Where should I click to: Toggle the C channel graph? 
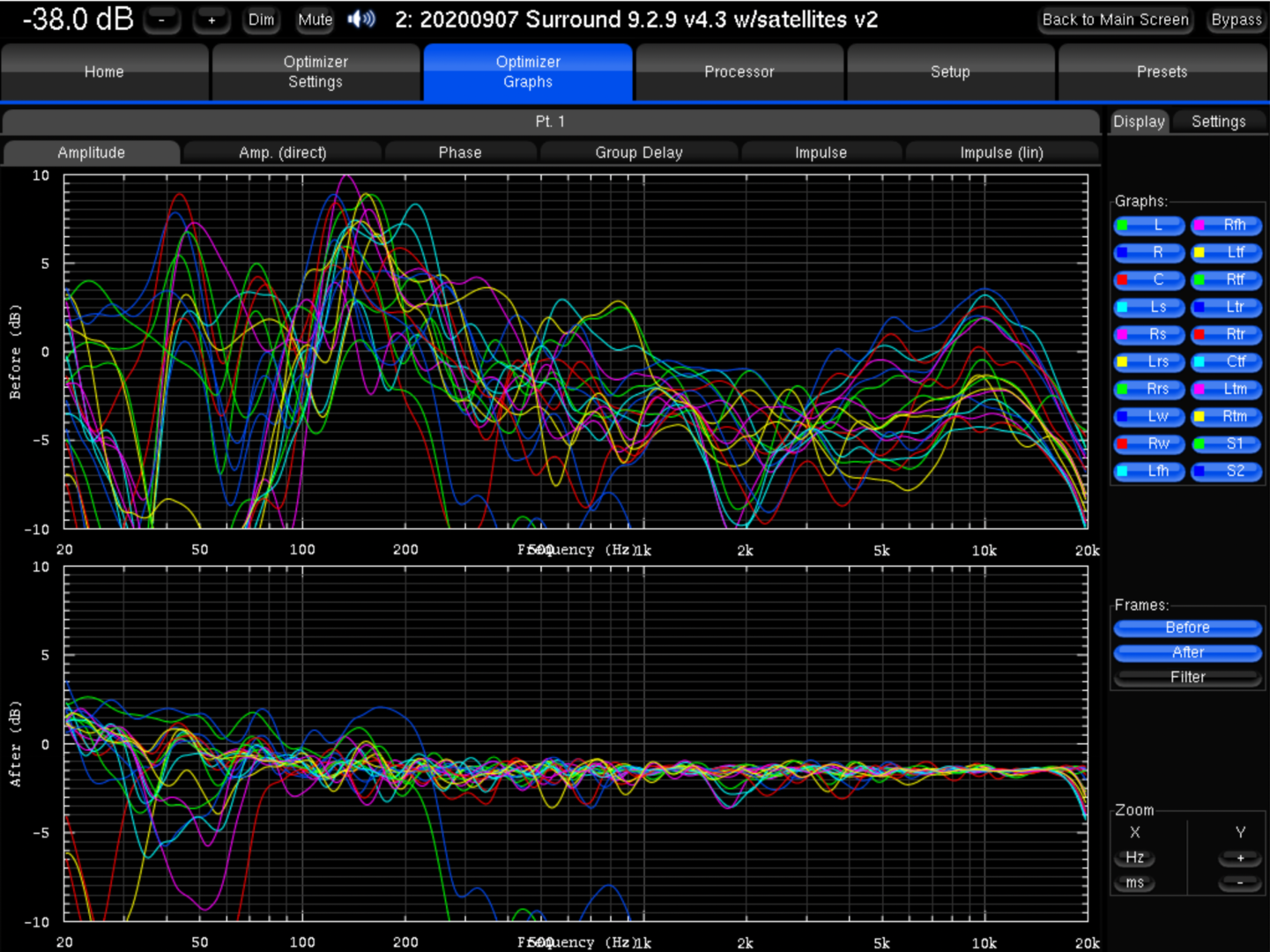coord(1148,280)
